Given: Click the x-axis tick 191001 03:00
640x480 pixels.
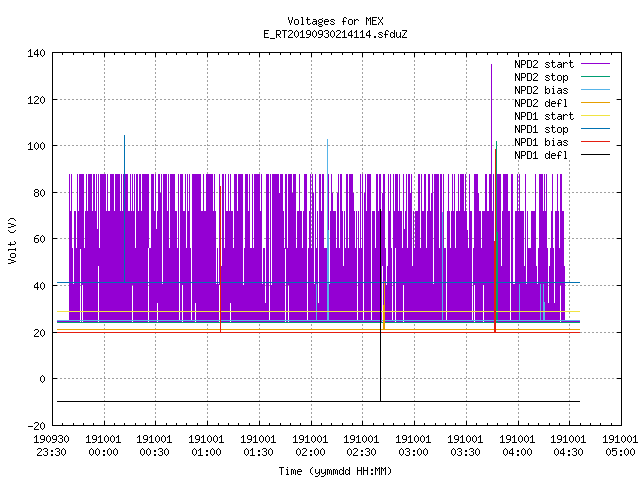Looking at the screenshot, I should click(x=413, y=446).
